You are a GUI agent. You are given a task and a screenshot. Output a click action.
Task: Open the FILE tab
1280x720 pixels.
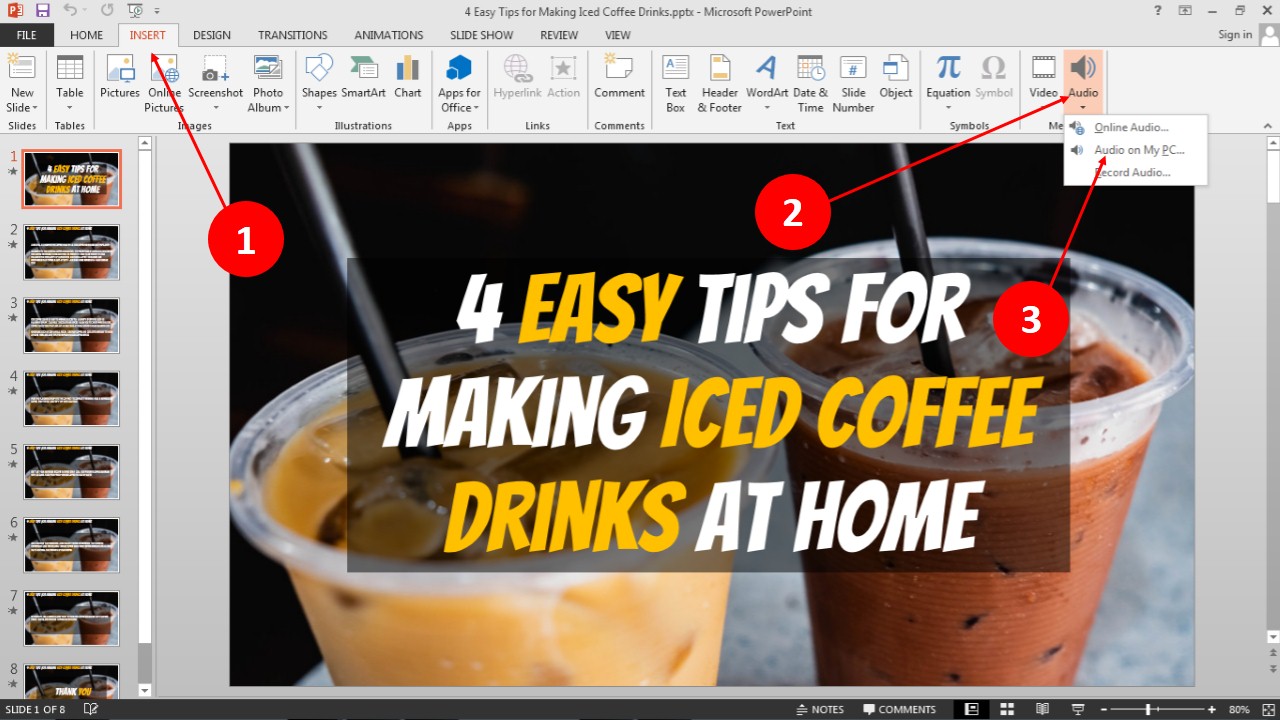[26, 35]
